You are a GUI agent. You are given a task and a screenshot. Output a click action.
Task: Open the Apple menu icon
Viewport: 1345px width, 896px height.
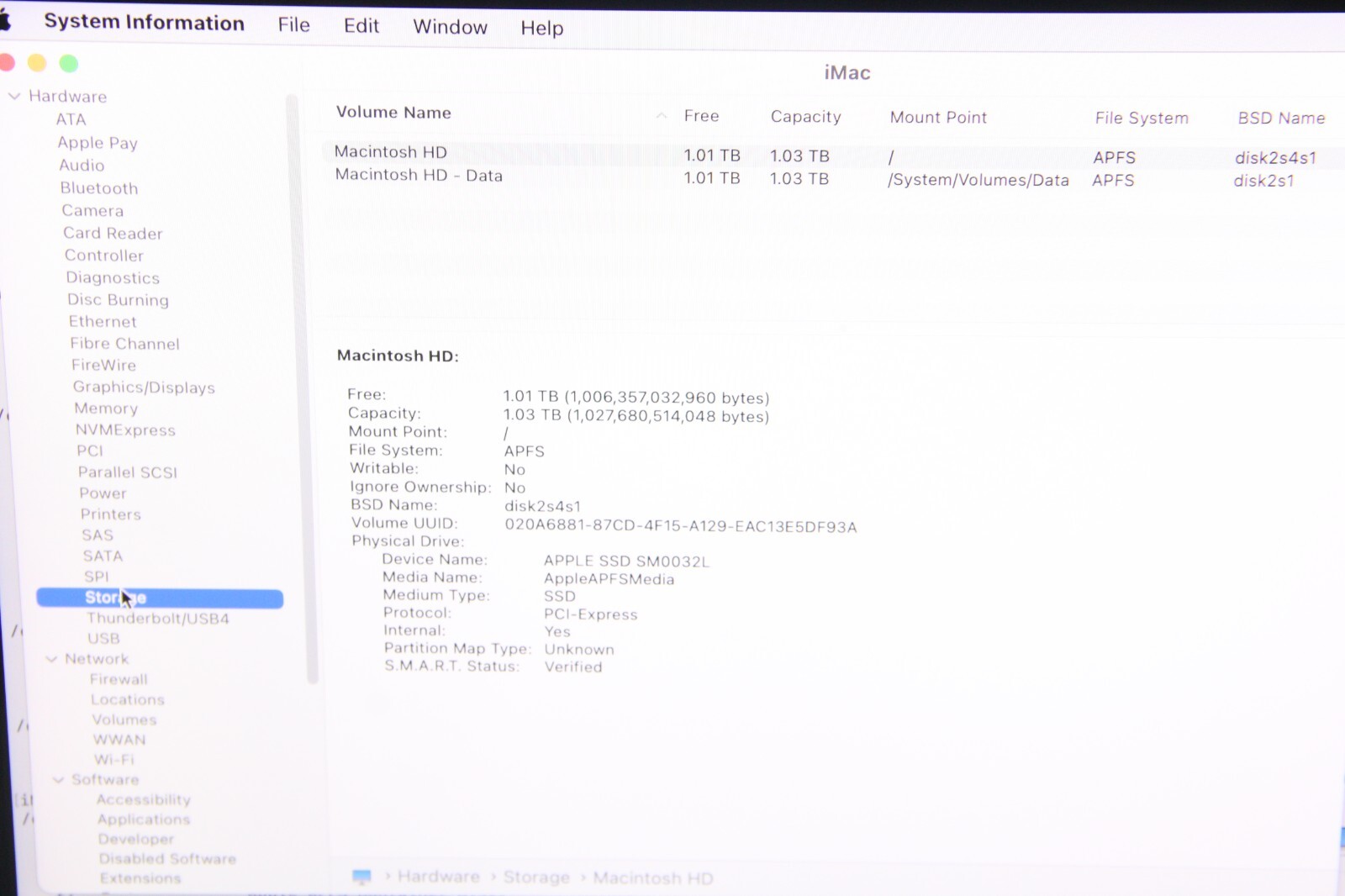pyautogui.click(x=4, y=21)
